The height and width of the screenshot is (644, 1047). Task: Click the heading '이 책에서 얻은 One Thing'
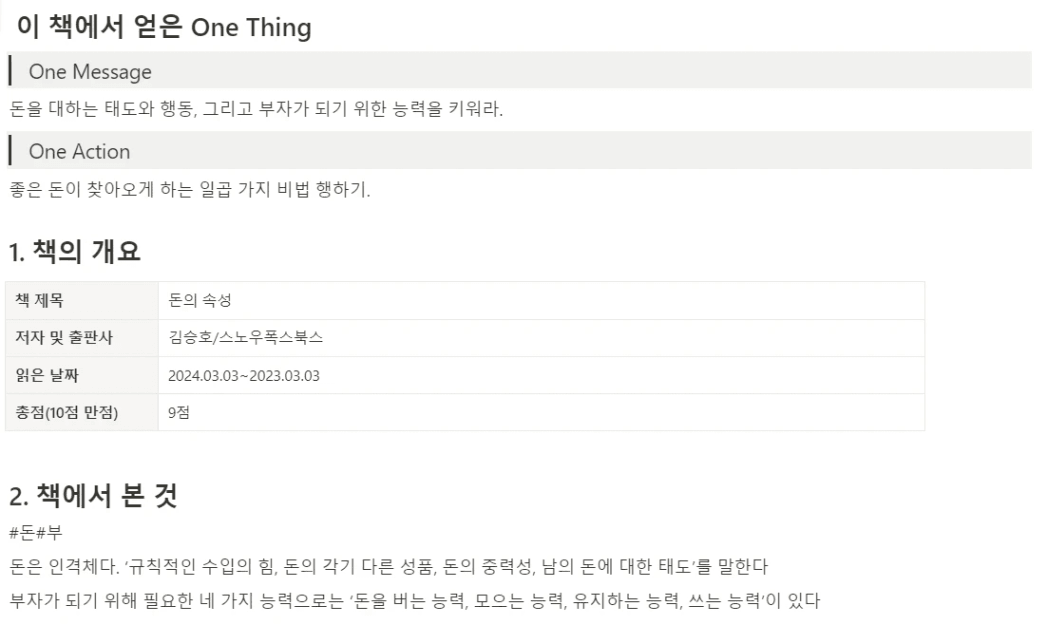164,27
